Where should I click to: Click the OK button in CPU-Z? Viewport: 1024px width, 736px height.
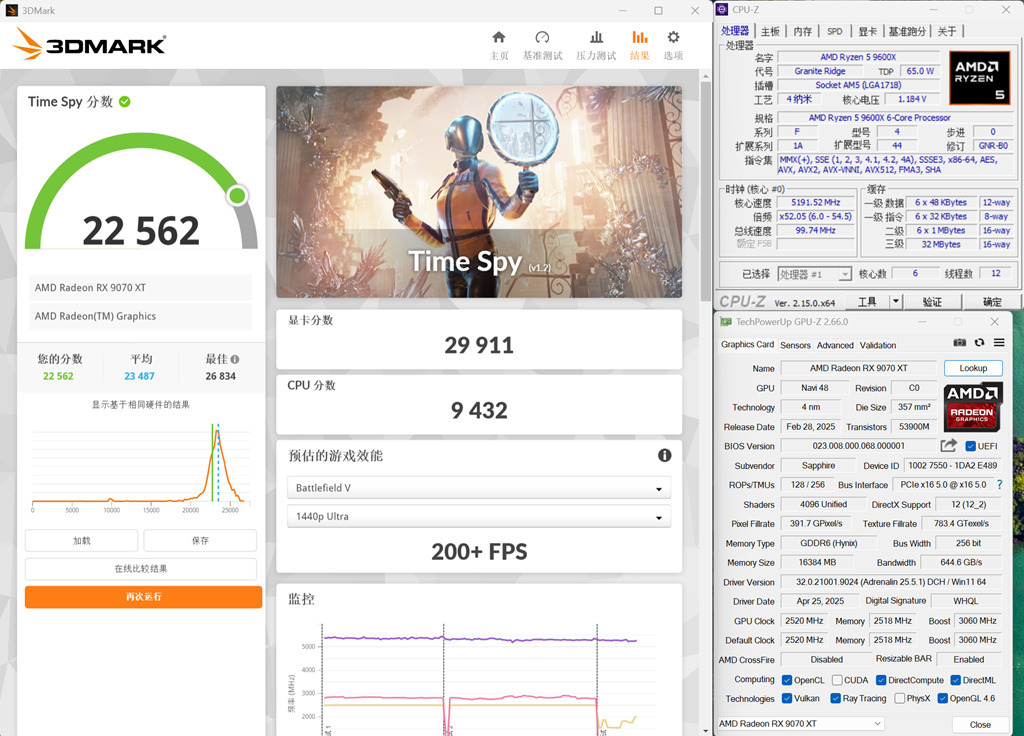tap(992, 301)
